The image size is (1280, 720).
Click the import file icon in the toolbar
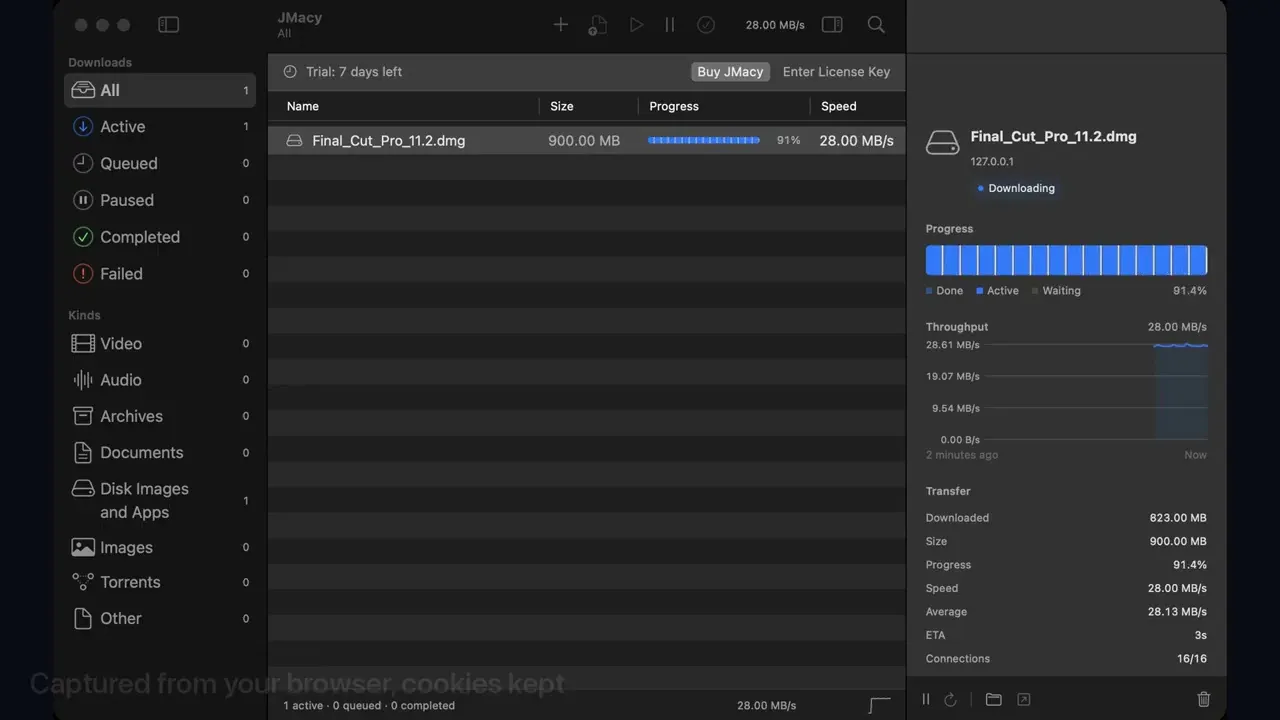598,25
